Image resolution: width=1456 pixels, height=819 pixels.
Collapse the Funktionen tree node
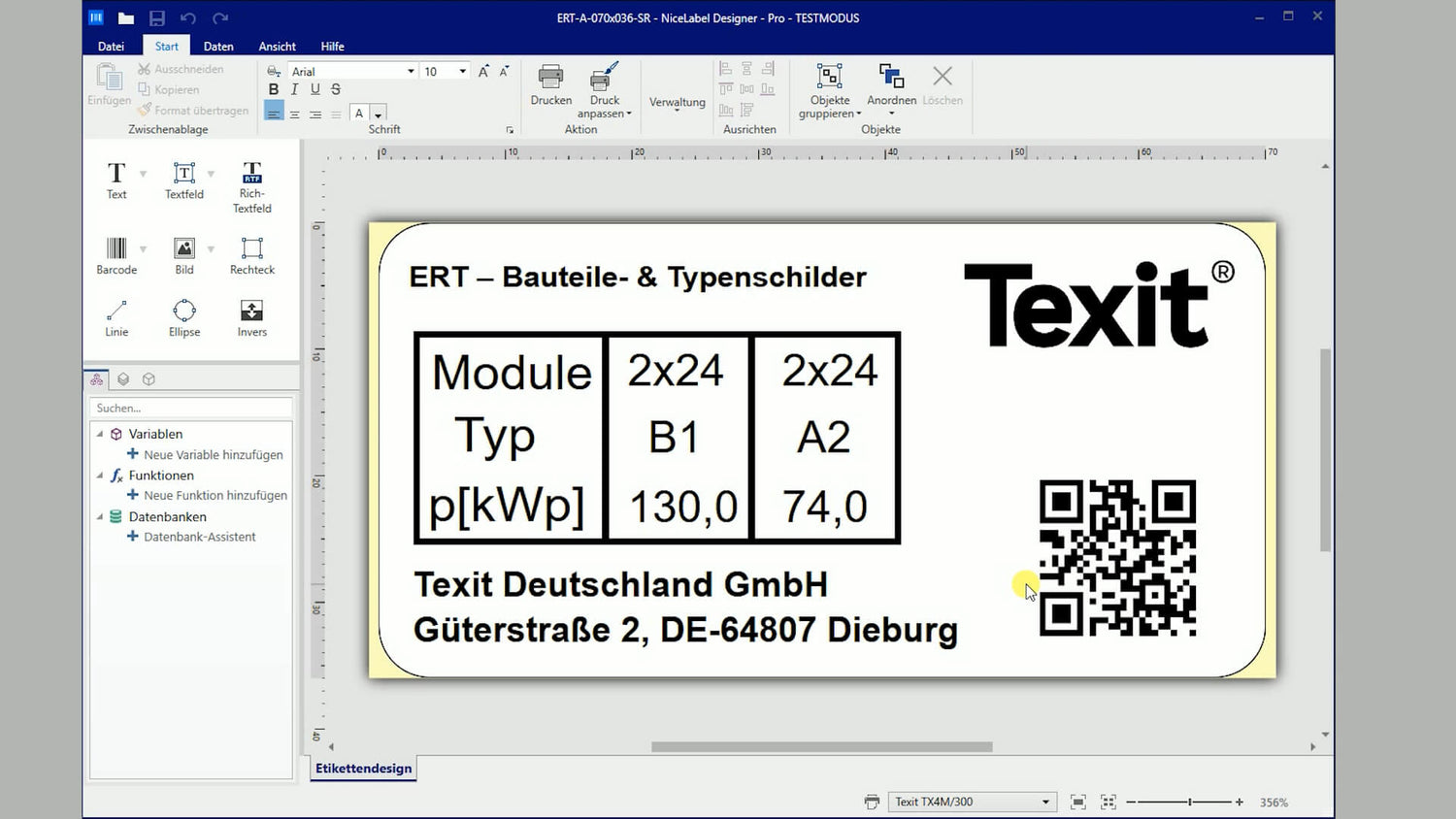click(100, 475)
